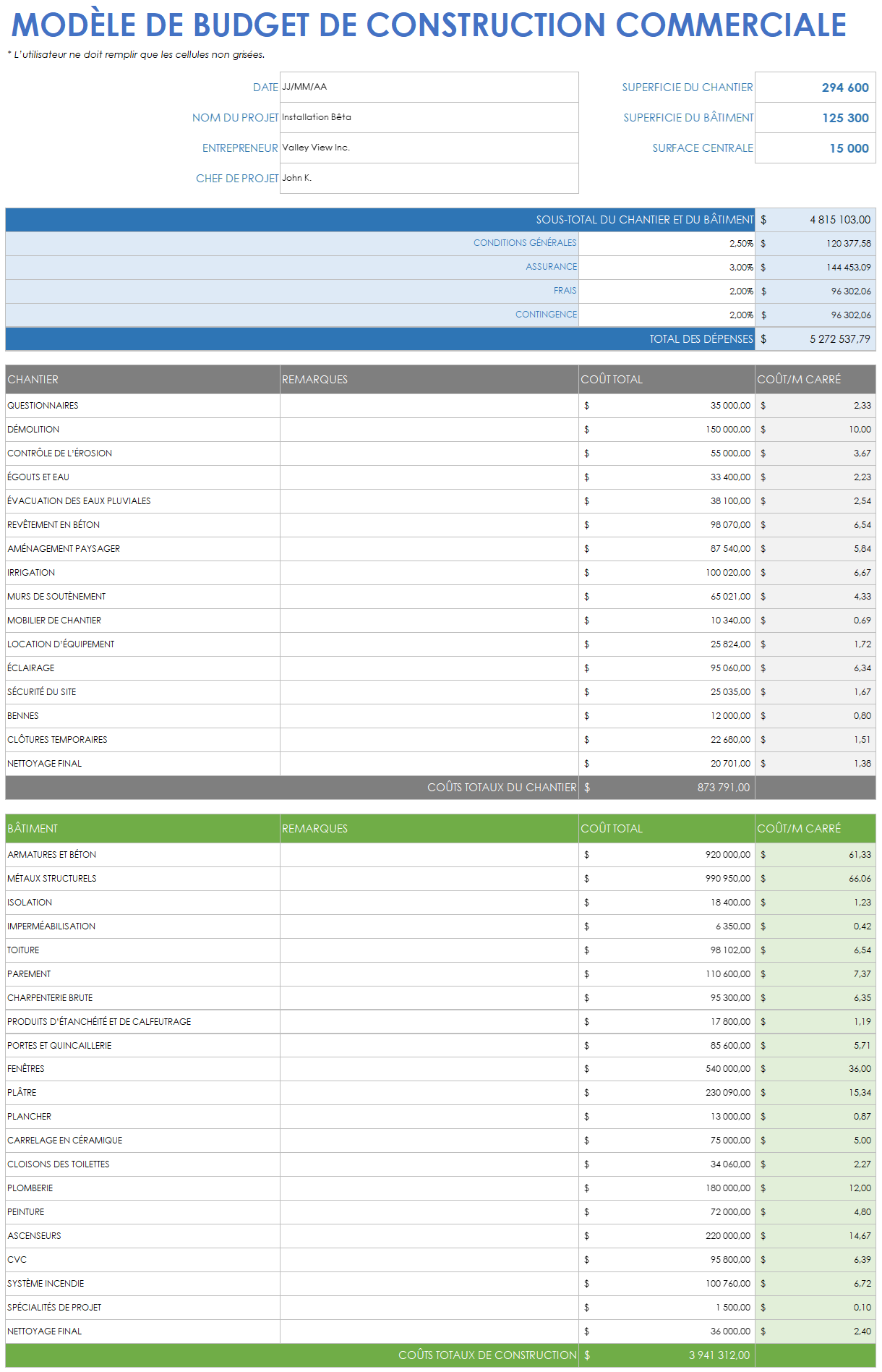Select the chef de projet cell 'John K.'
The width and height of the screenshot is (882, 1372).
tap(429, 178)
